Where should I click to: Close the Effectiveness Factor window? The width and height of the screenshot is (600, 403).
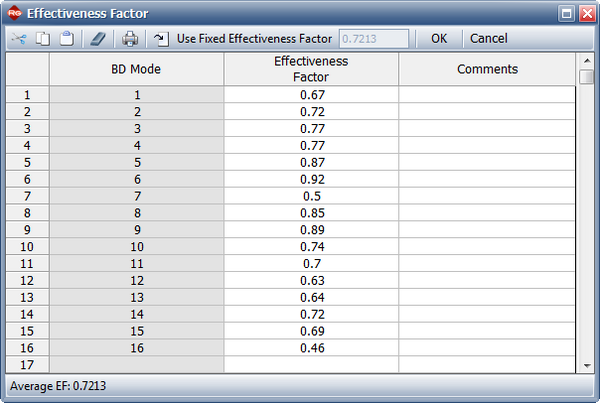(587, 14)
